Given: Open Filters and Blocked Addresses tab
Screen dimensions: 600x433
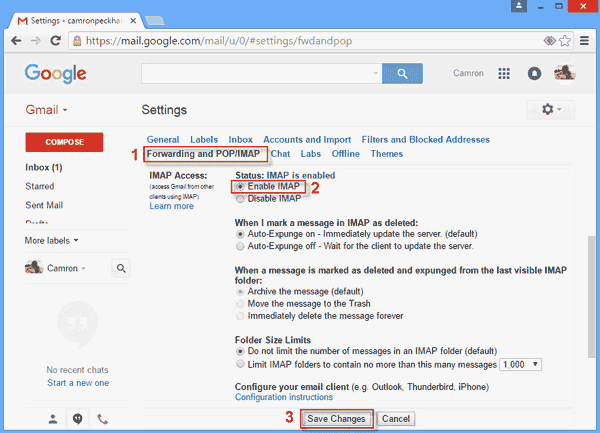Looking at the screenshot, I should (x=426, y=140).
